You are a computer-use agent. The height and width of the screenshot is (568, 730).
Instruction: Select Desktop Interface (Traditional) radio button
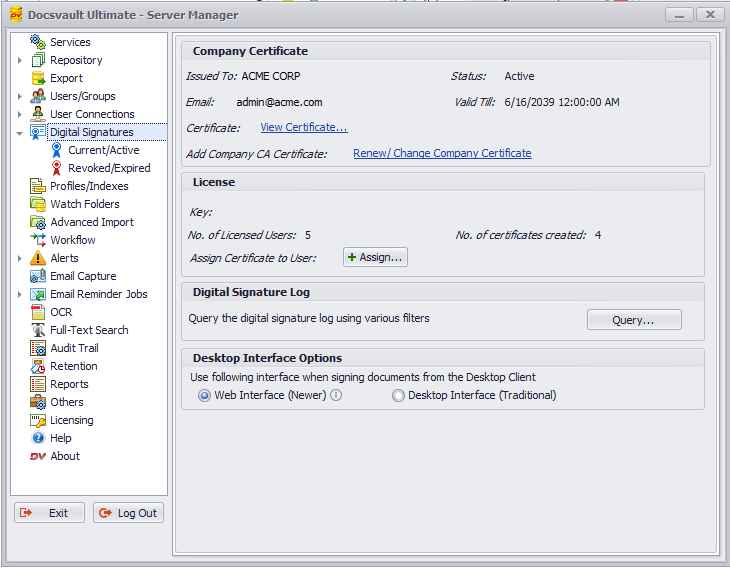coord(398,395)
